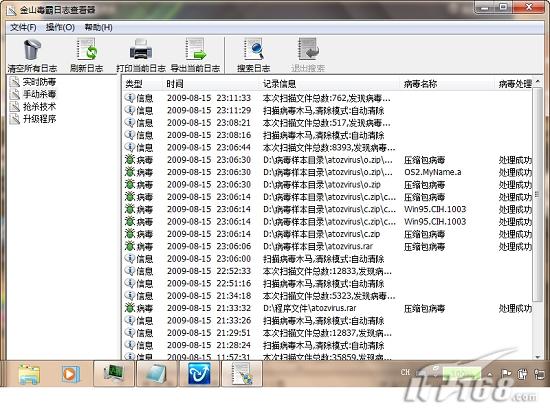This screenshot has height=412, width=550.
Task: Sort by the 病毒处理 column header
Action: click(x=515, y=84)
